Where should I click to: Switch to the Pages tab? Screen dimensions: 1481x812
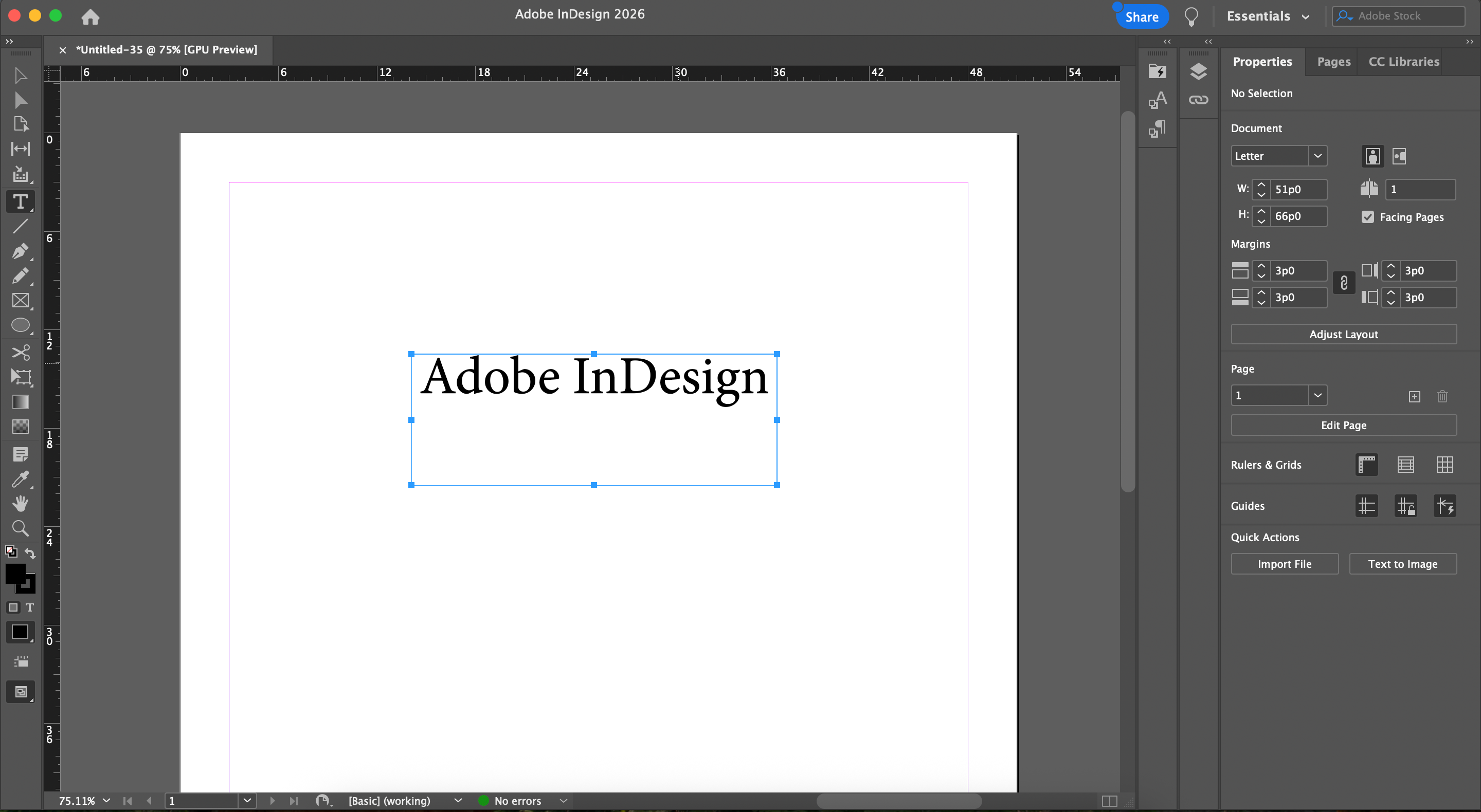[x=1333, y=62]
